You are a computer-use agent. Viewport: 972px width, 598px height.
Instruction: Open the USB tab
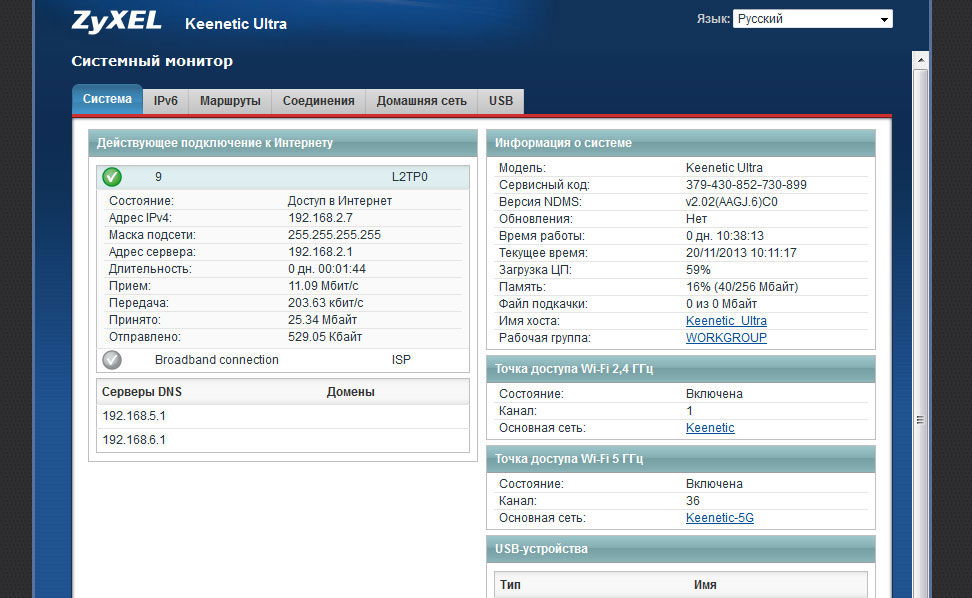[x=501, y=101]
